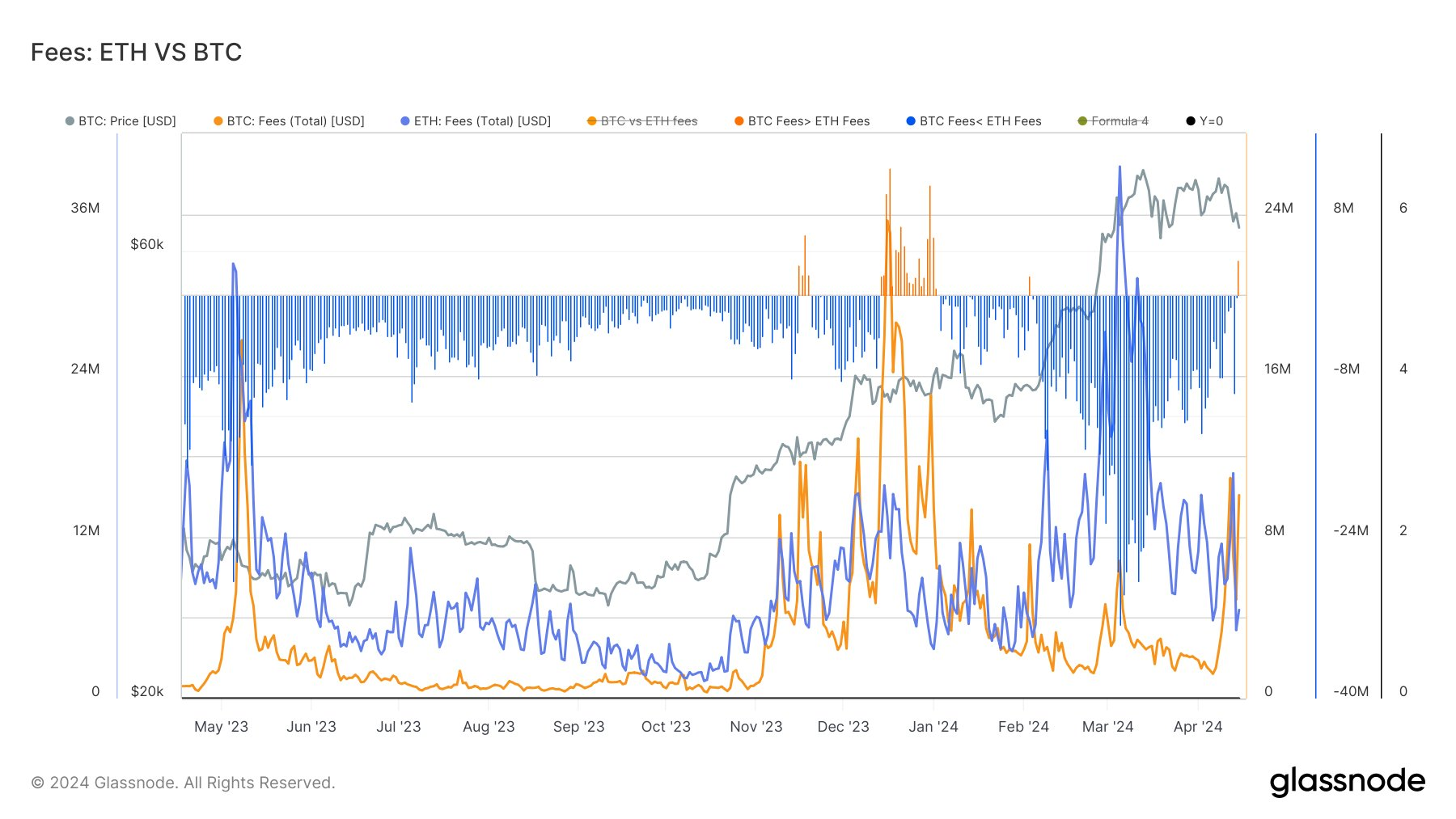
Task: Enable the Formula 4 legend label
Action: point(1120,121)
